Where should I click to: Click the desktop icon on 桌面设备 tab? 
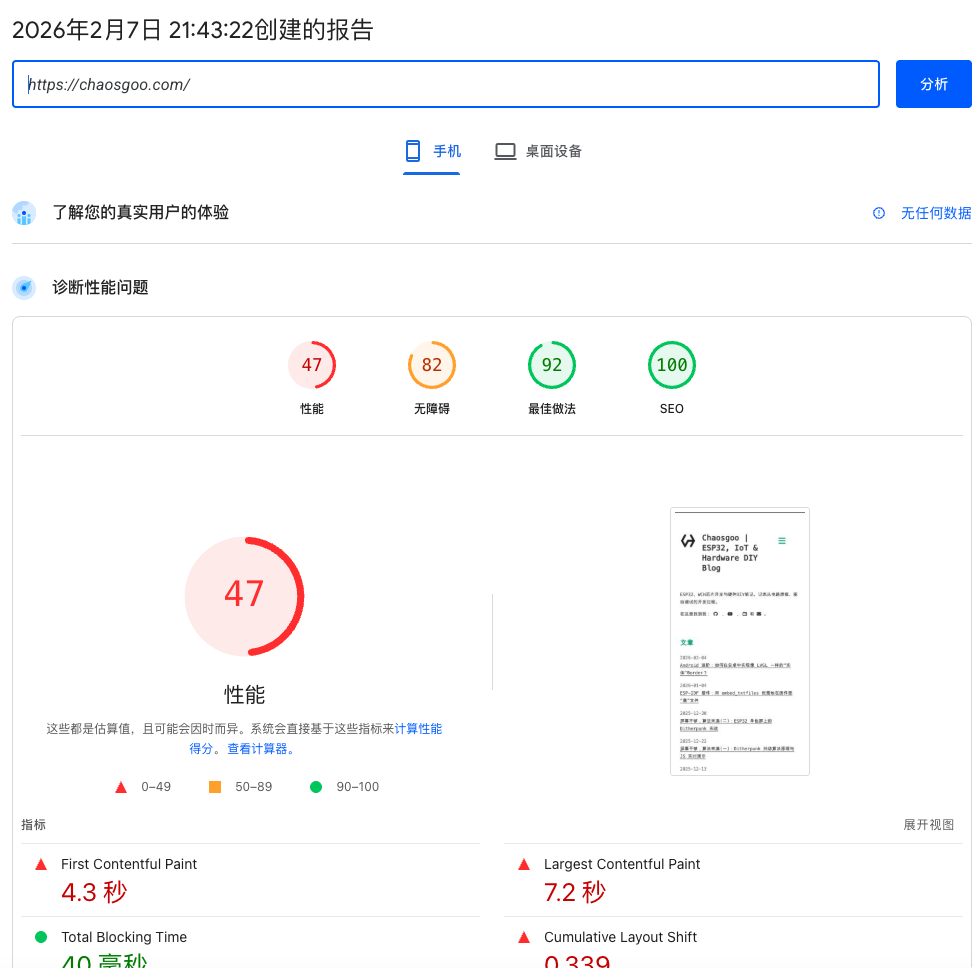coord(505,151)
